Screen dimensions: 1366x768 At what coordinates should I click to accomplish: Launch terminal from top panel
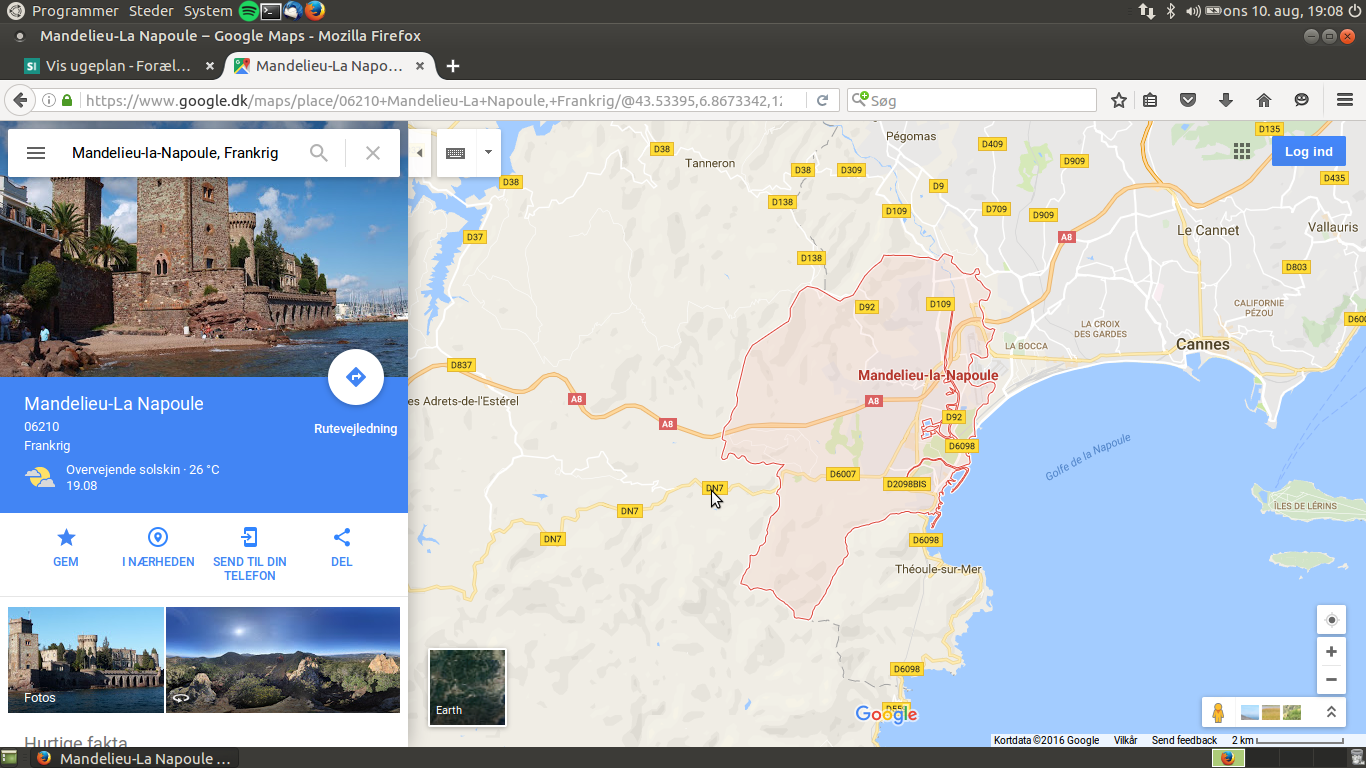[271, 11]
